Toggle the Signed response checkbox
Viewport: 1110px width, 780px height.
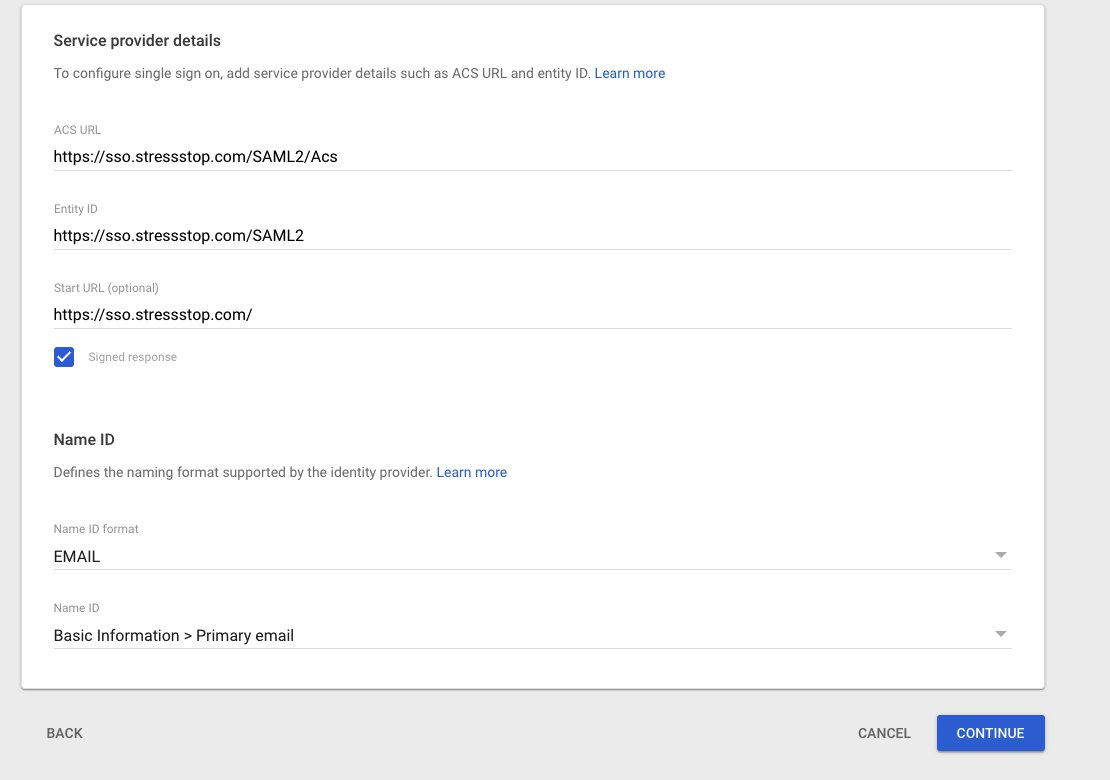point(64,357)
